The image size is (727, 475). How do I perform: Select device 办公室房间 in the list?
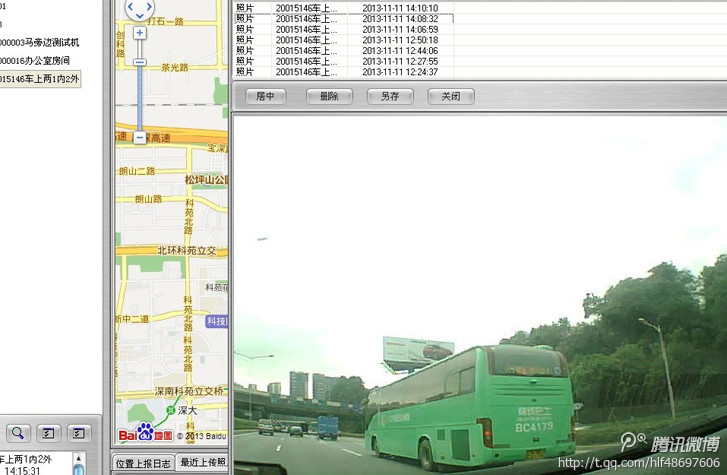[x=48, y=60]
